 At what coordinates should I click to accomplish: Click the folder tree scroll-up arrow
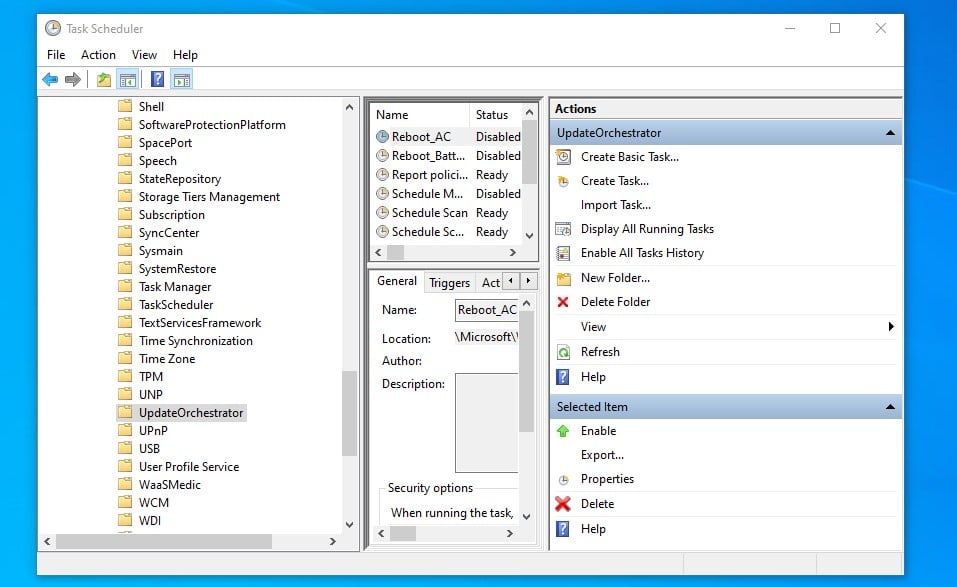pos(349,107)
